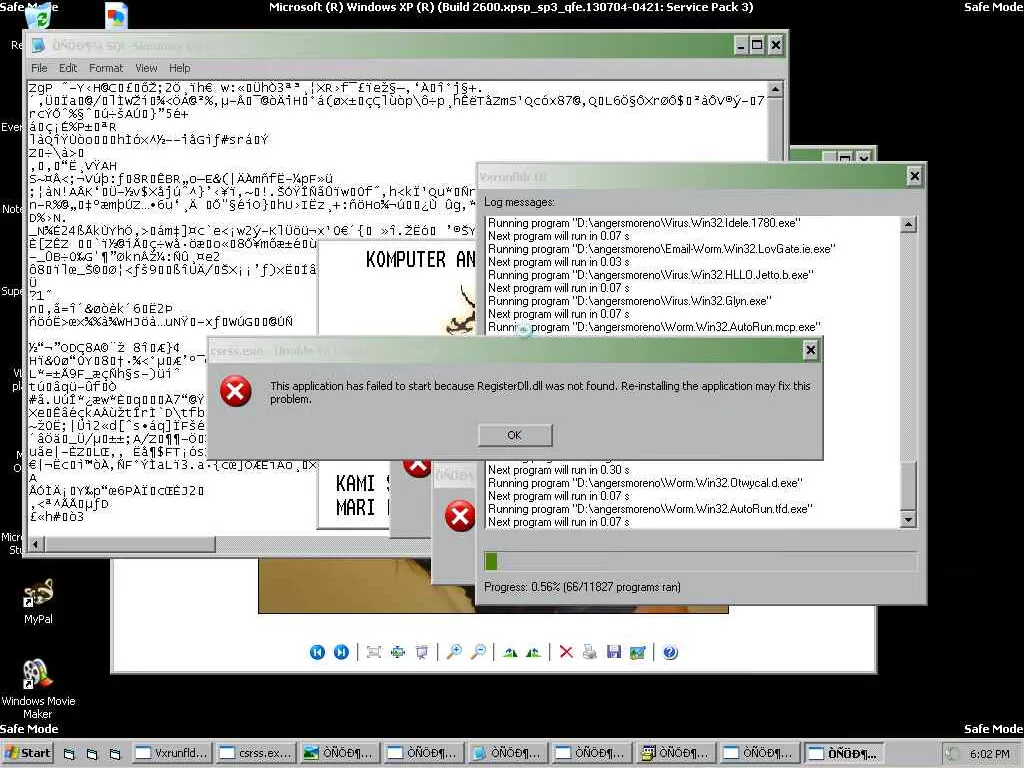Click 'Next program will run in 0.30 s'
Viewport: 1024px width, 768px height.
[x=559, y=470]
